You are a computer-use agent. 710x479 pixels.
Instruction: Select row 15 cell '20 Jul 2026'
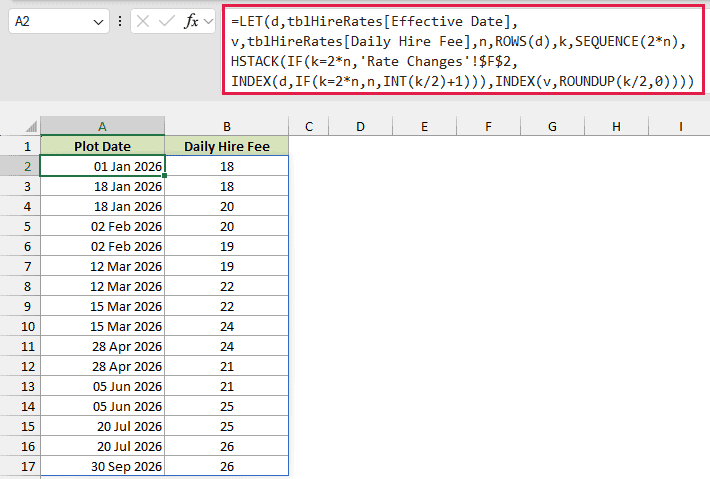click(102, 426)
